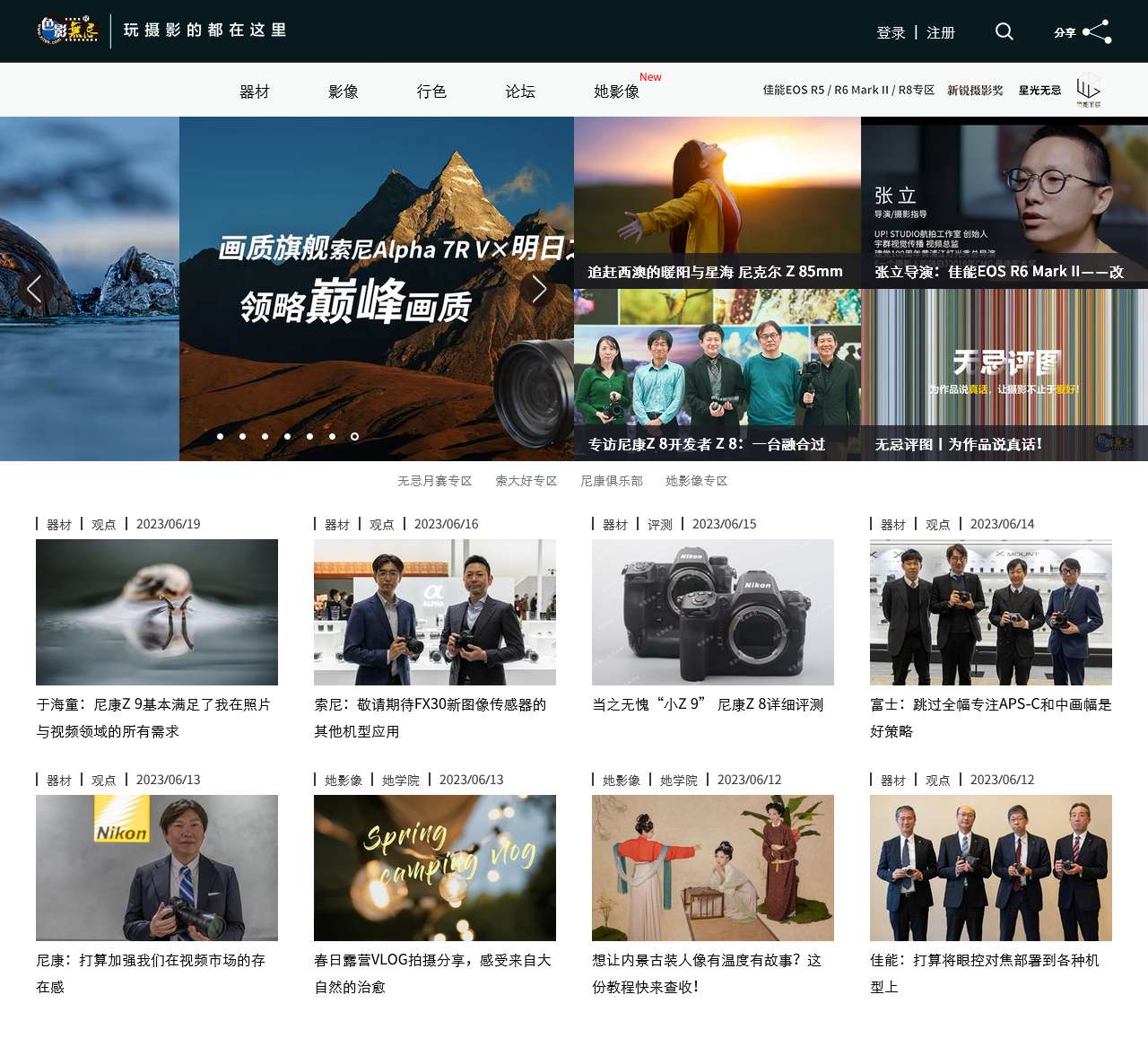Open the Sony Alpha 7R V banner slide
Image resolution: width=1148 pixels, height=1047 pixels.
tap(377, 289)
